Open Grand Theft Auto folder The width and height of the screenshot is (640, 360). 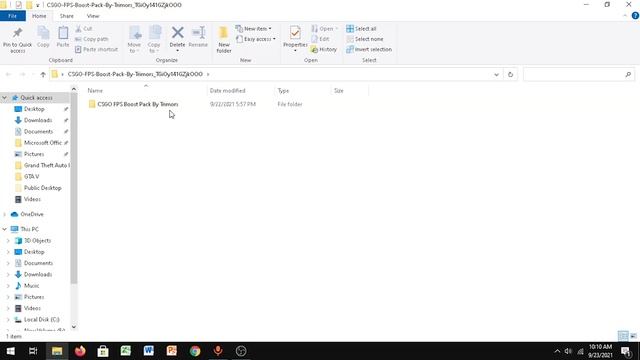42,165
